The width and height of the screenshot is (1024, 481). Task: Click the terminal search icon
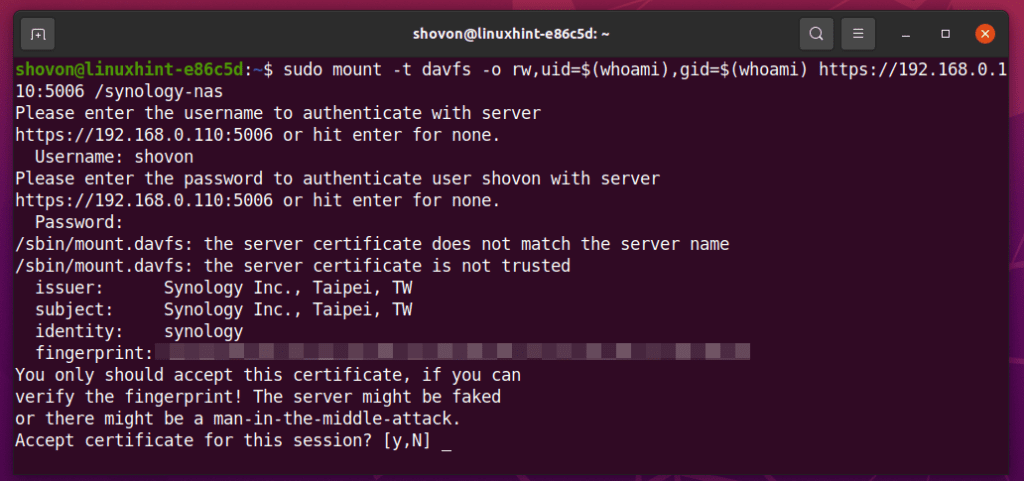[816, 33]
